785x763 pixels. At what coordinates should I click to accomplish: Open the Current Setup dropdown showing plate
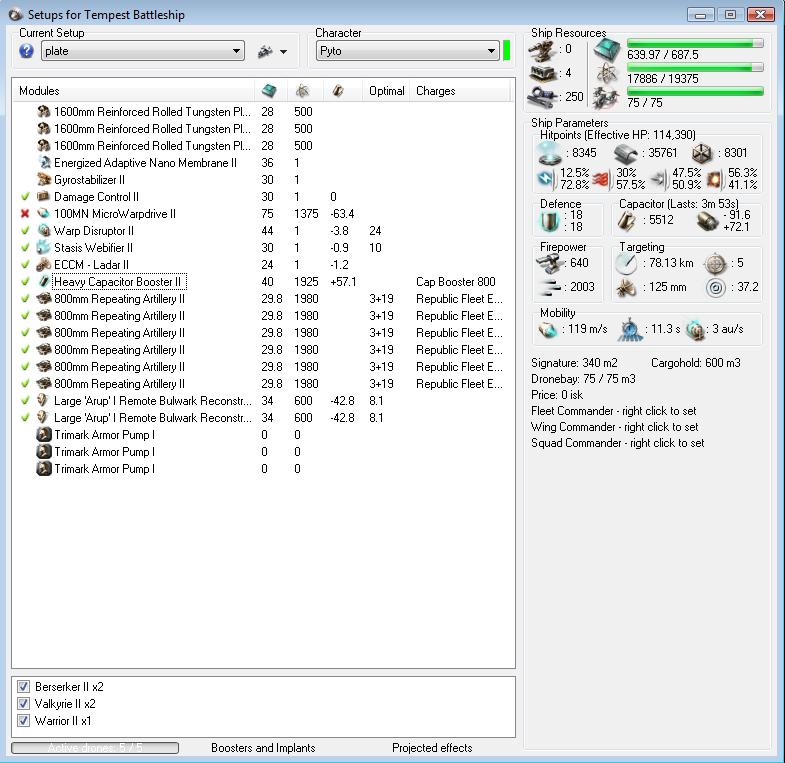point(143,51)
